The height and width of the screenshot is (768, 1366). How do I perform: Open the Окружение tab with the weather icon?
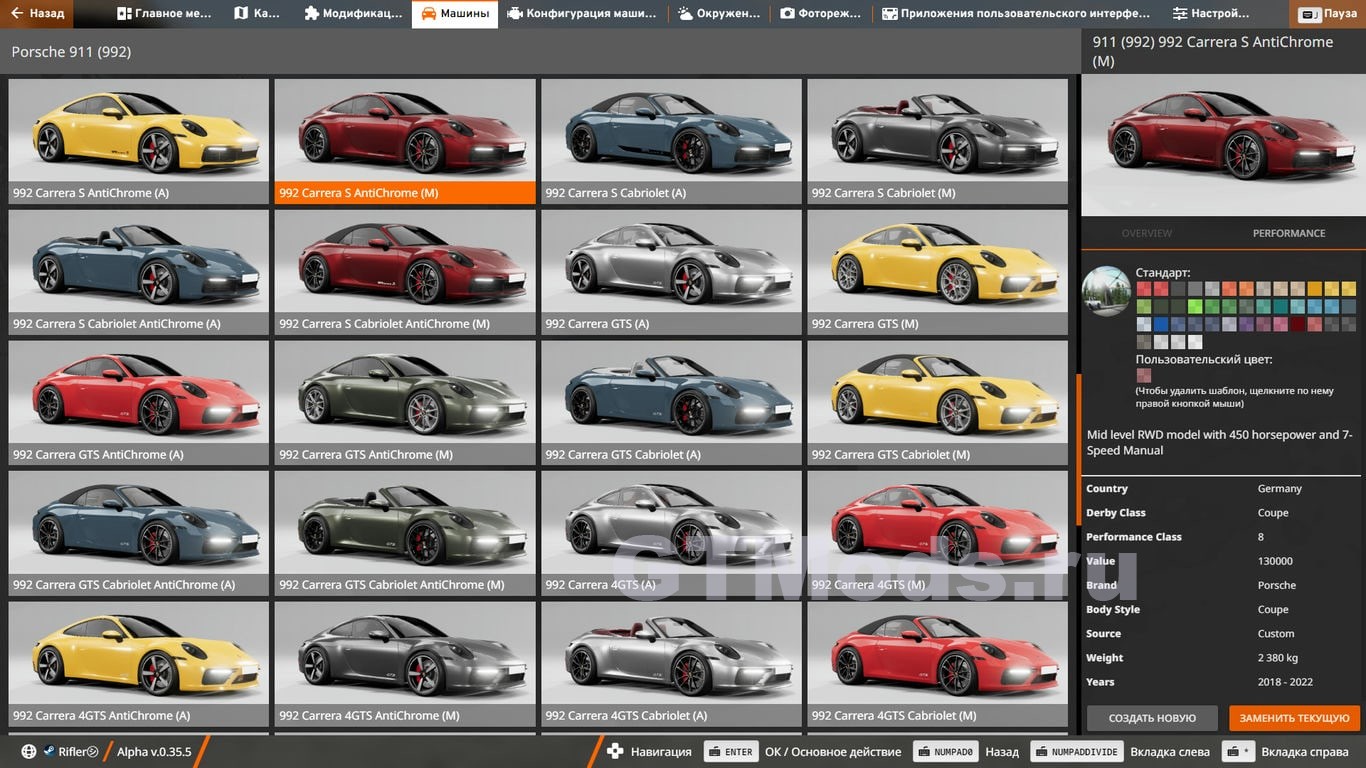(719, 14)
